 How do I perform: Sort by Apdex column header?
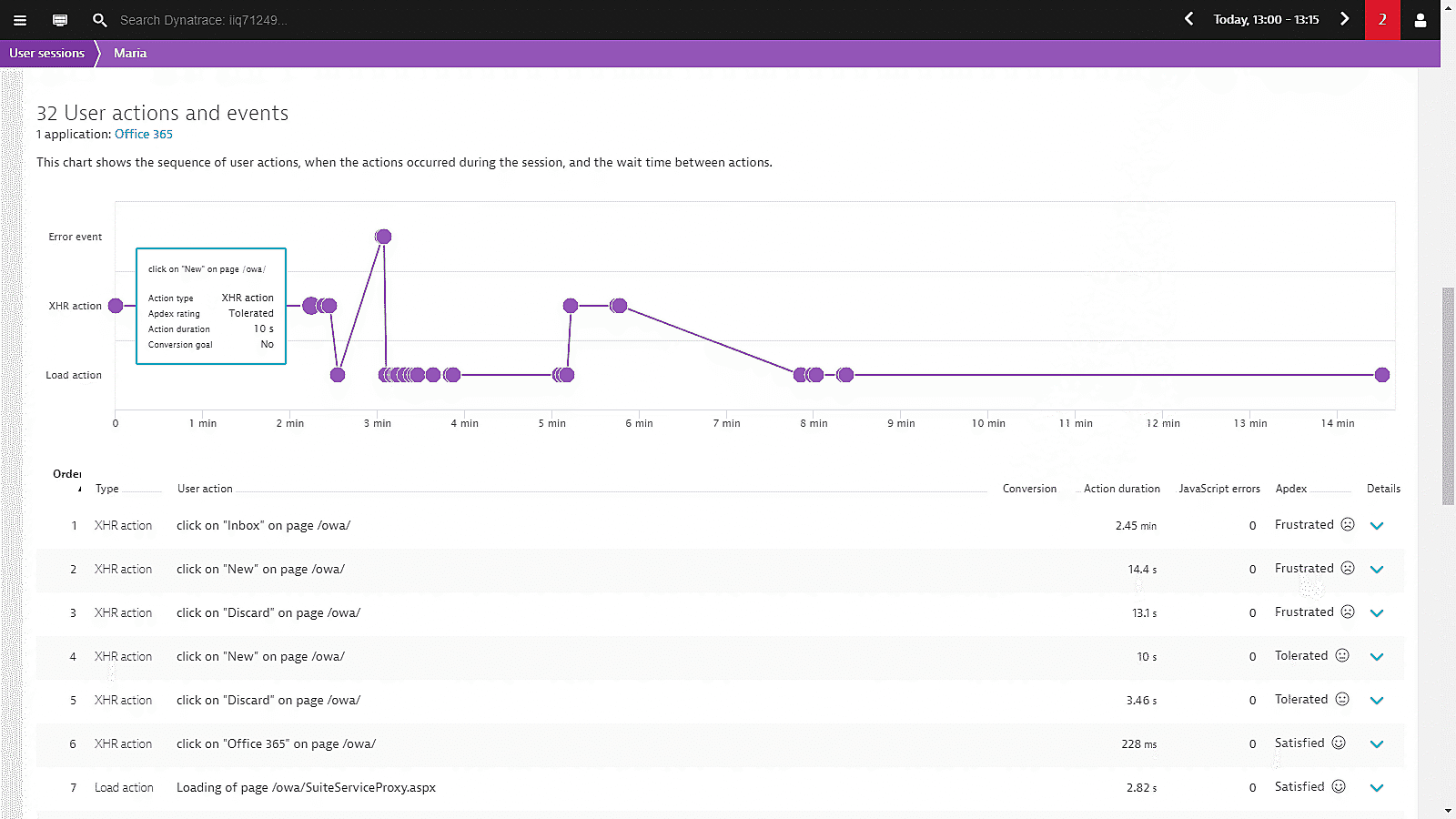pyautogui.click(x=1291, y=489)
